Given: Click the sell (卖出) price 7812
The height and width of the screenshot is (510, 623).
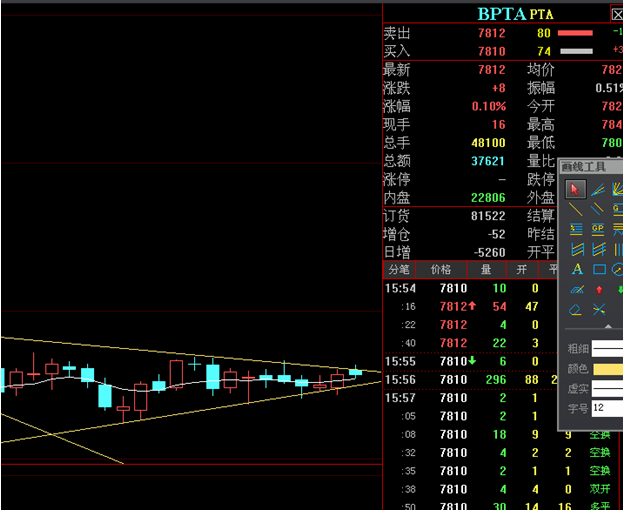Looking at the screenshot, I should click(492, 33).
